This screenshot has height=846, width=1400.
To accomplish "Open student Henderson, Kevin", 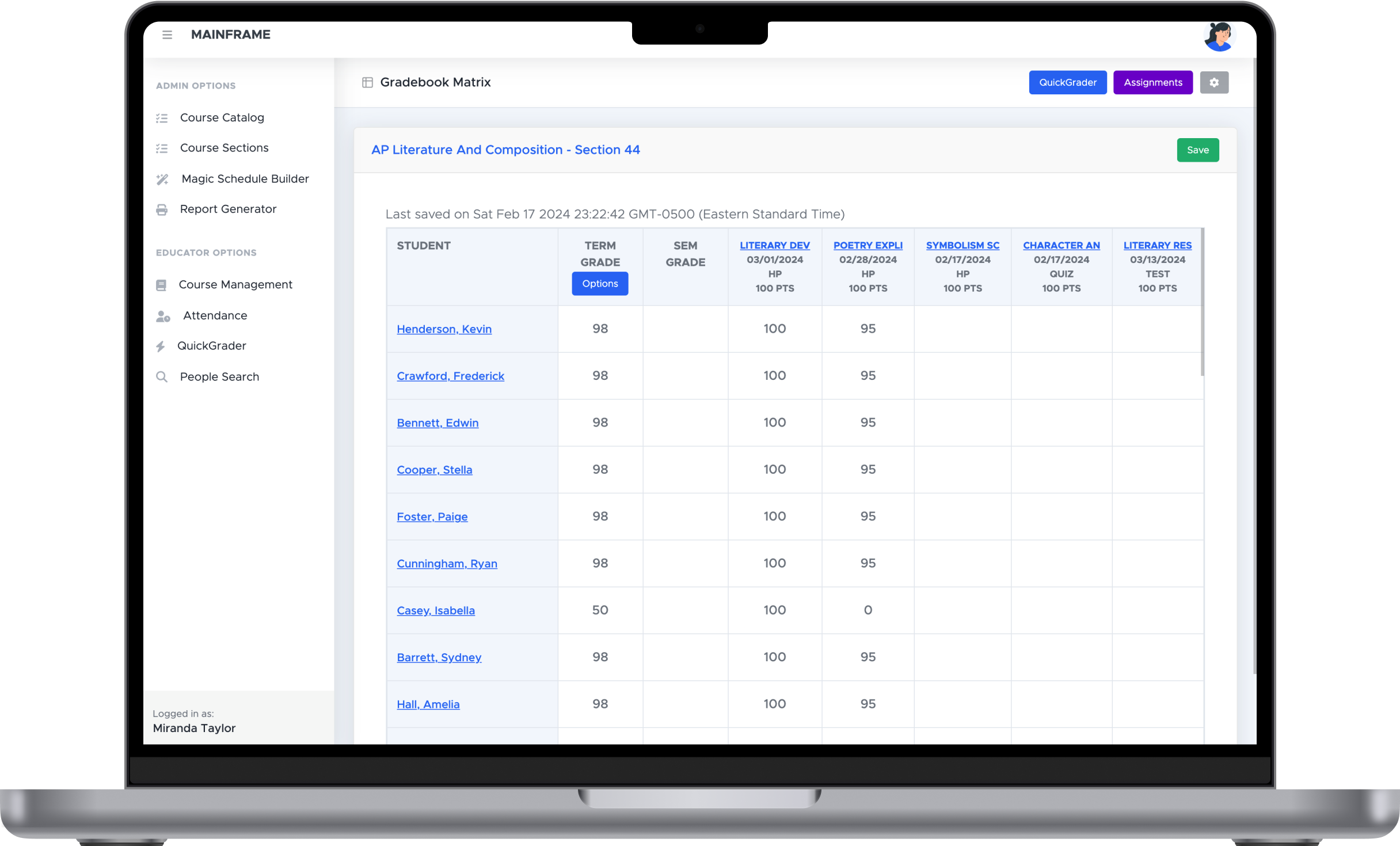I will click(x=444, y=329).
